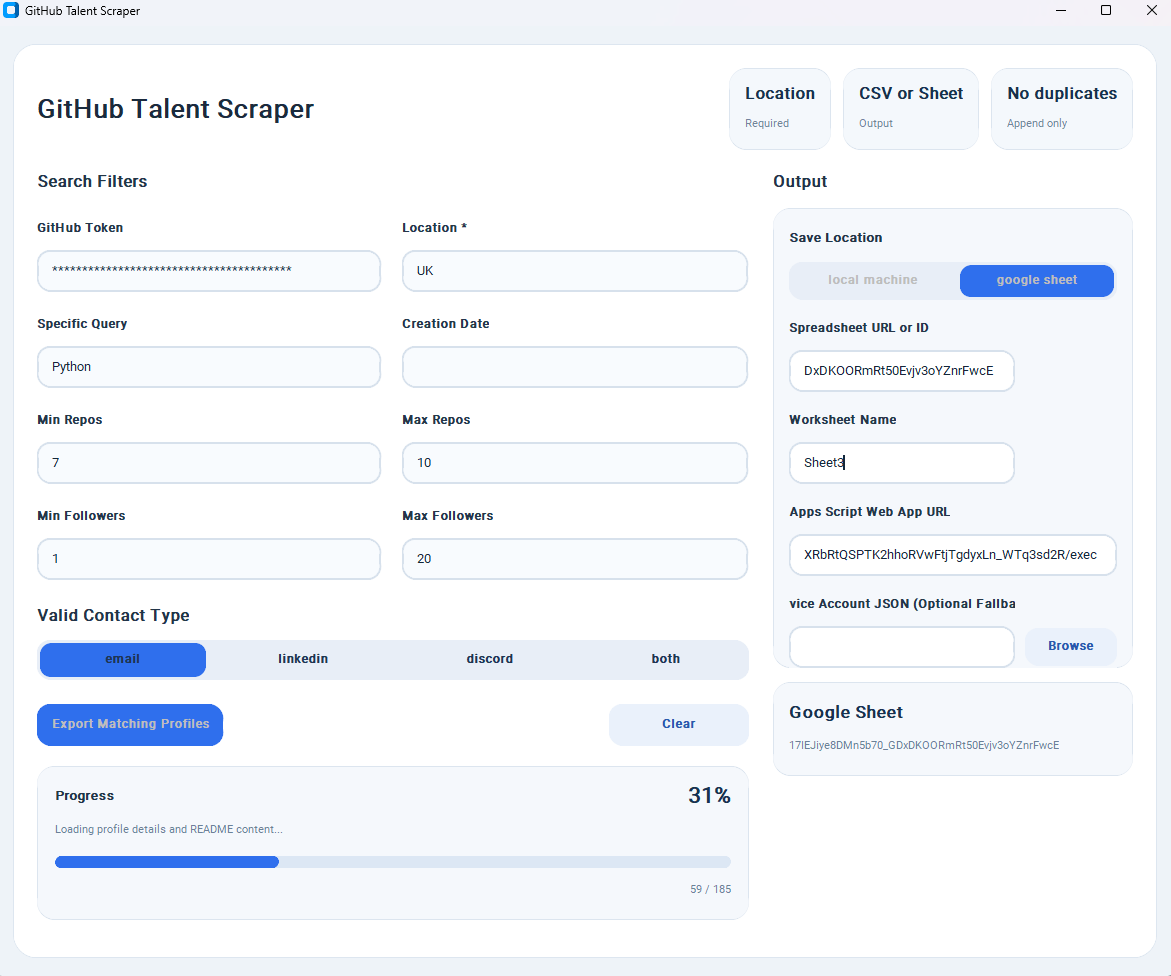Click the Location field containing UK
Viewport: 1171px width, 976px height.
pyautogui.click(x=574, y=270)
